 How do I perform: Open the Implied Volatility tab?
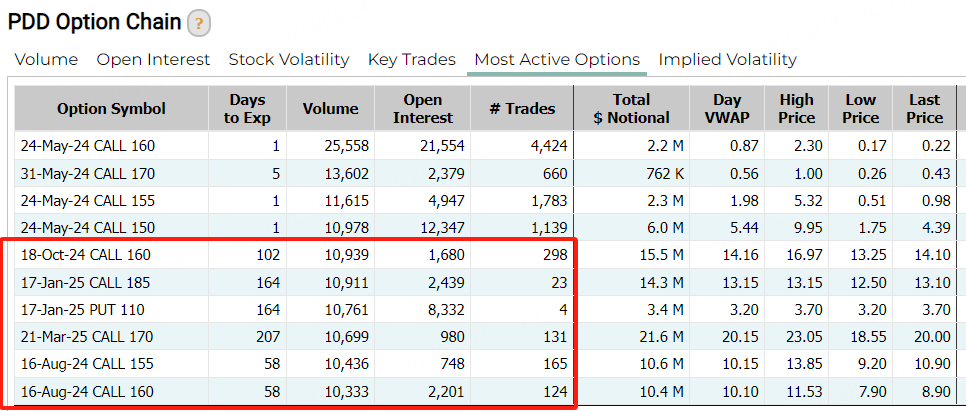[x=728, y=60]
